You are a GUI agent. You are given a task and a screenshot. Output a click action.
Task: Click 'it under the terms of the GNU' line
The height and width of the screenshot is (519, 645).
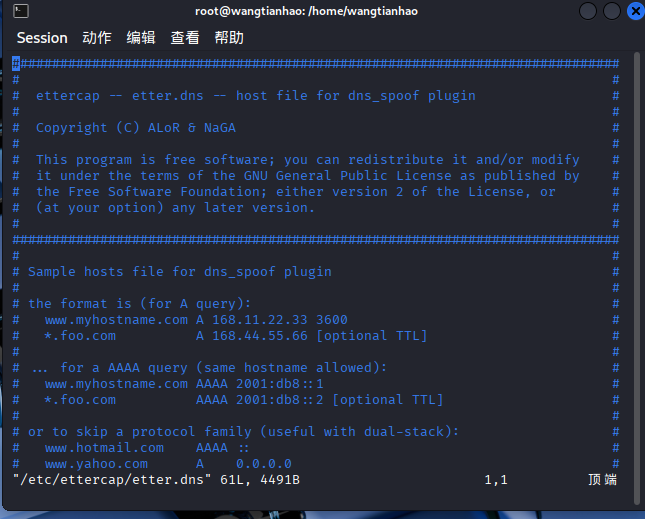pyautogui.click(x=308, y=176)
